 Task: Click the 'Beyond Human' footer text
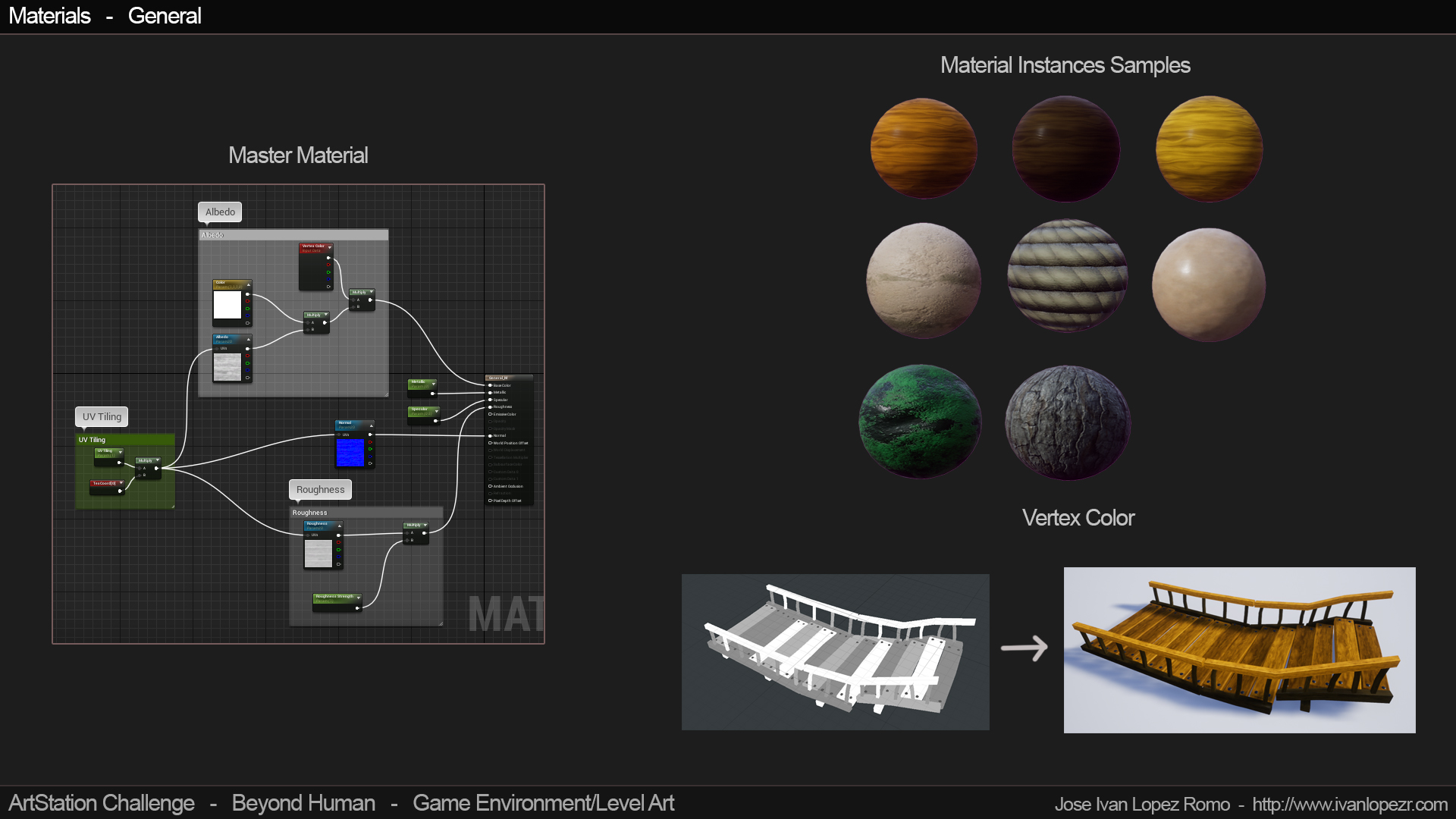pos(303,803)
